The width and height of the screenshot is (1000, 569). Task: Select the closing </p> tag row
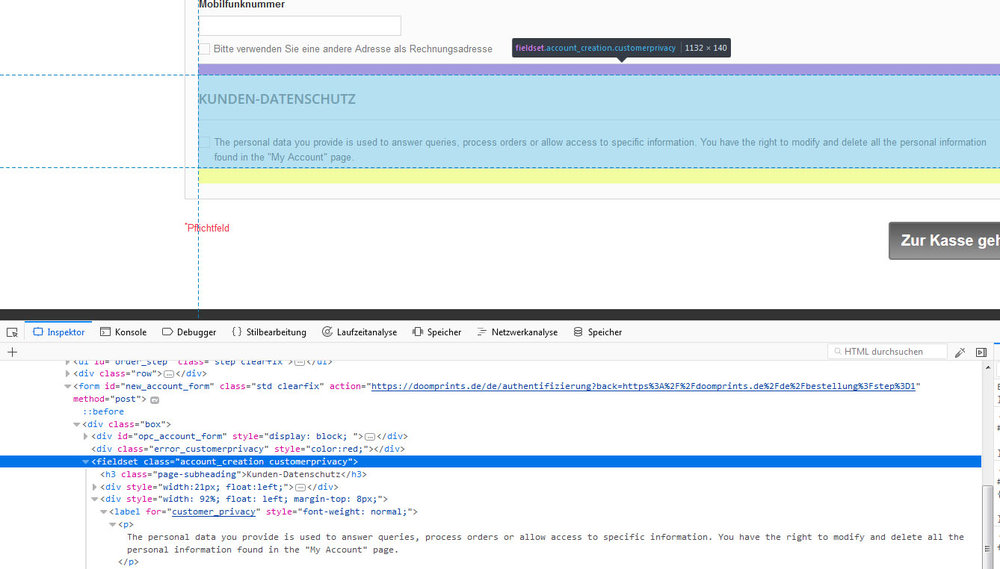pos(128,563)
